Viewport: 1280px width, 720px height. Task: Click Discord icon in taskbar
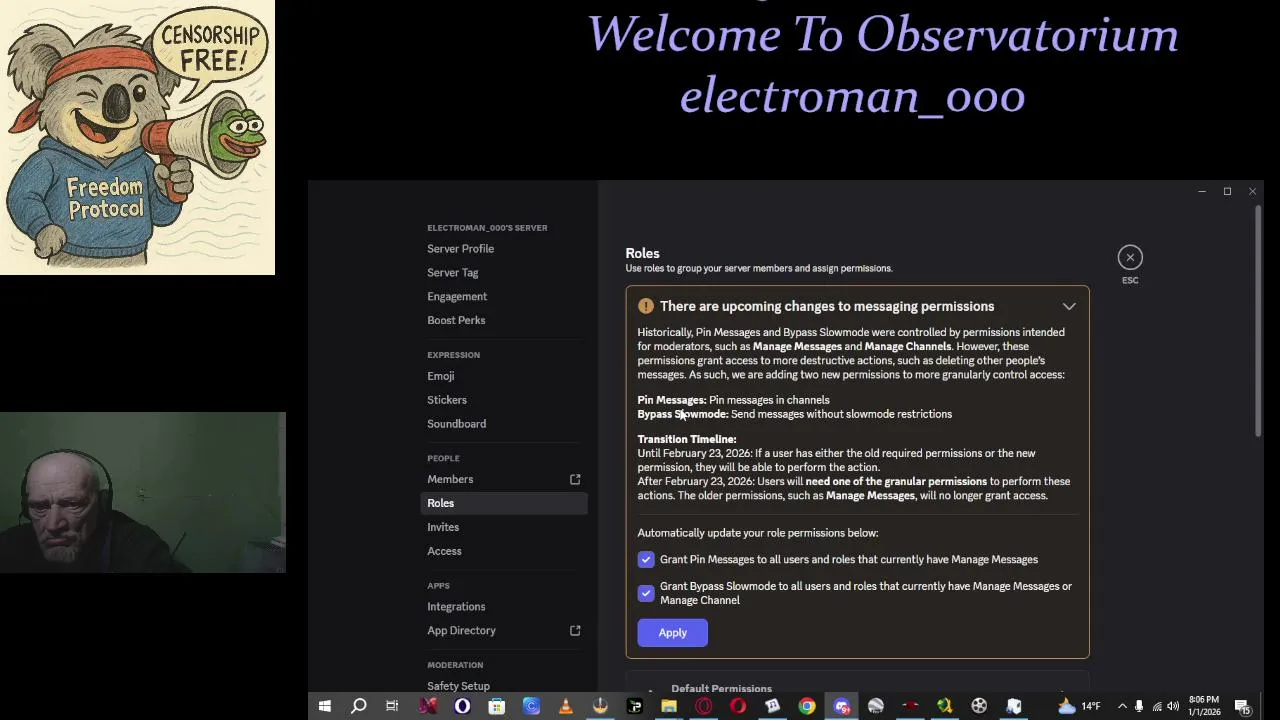[x=842, y=707]
